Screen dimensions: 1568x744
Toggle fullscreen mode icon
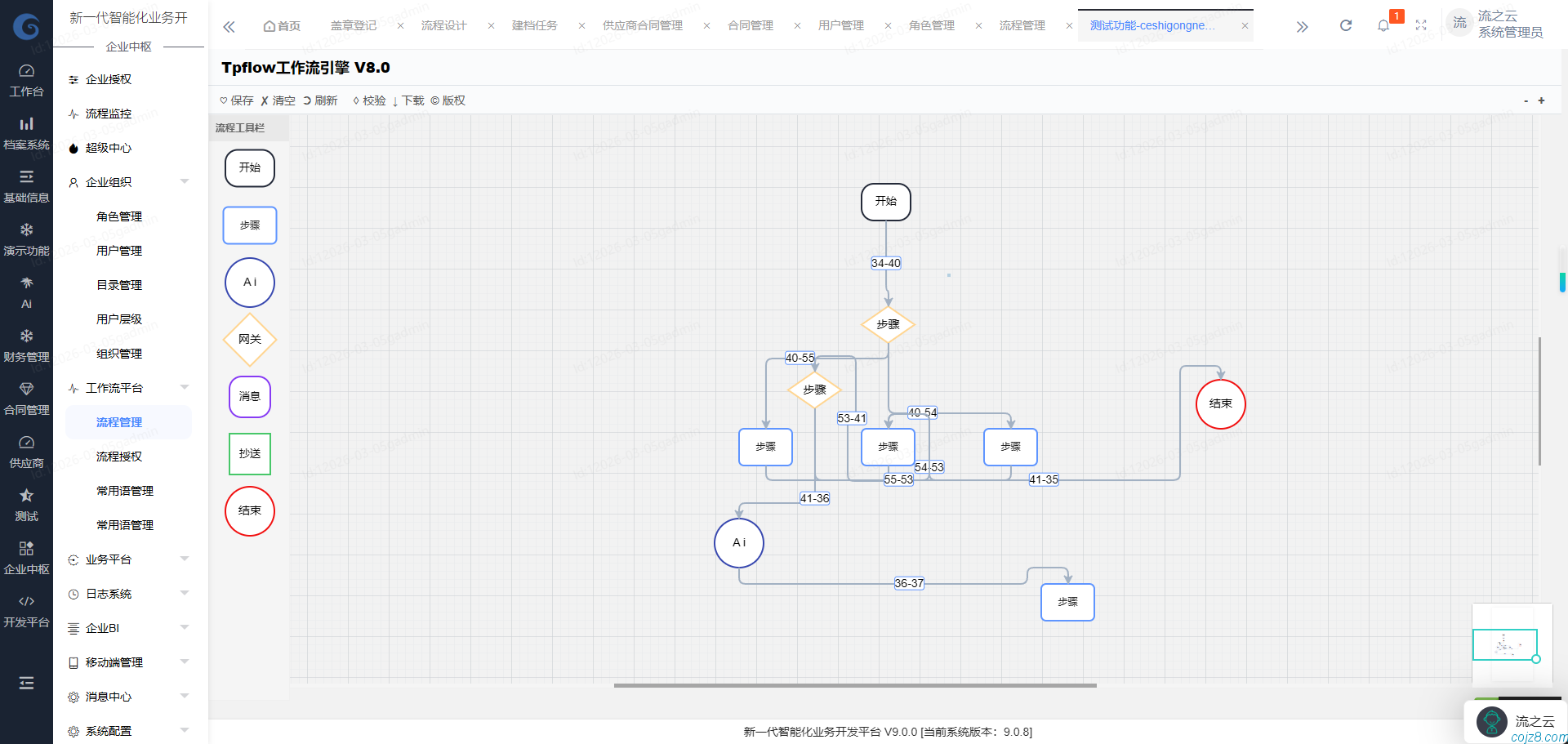pyautogui.click(x=1421, y=25)
